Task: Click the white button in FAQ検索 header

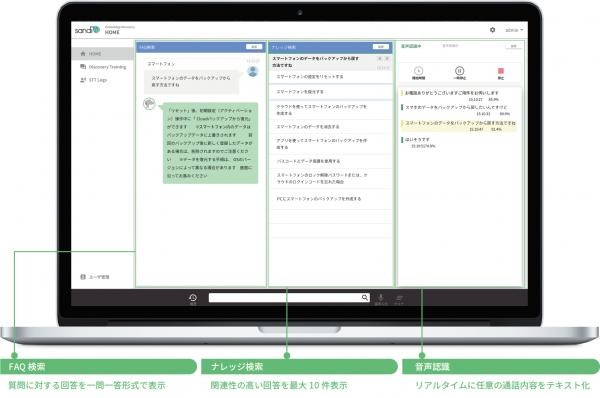Action: pyautogui.click(x=254, y=47)
